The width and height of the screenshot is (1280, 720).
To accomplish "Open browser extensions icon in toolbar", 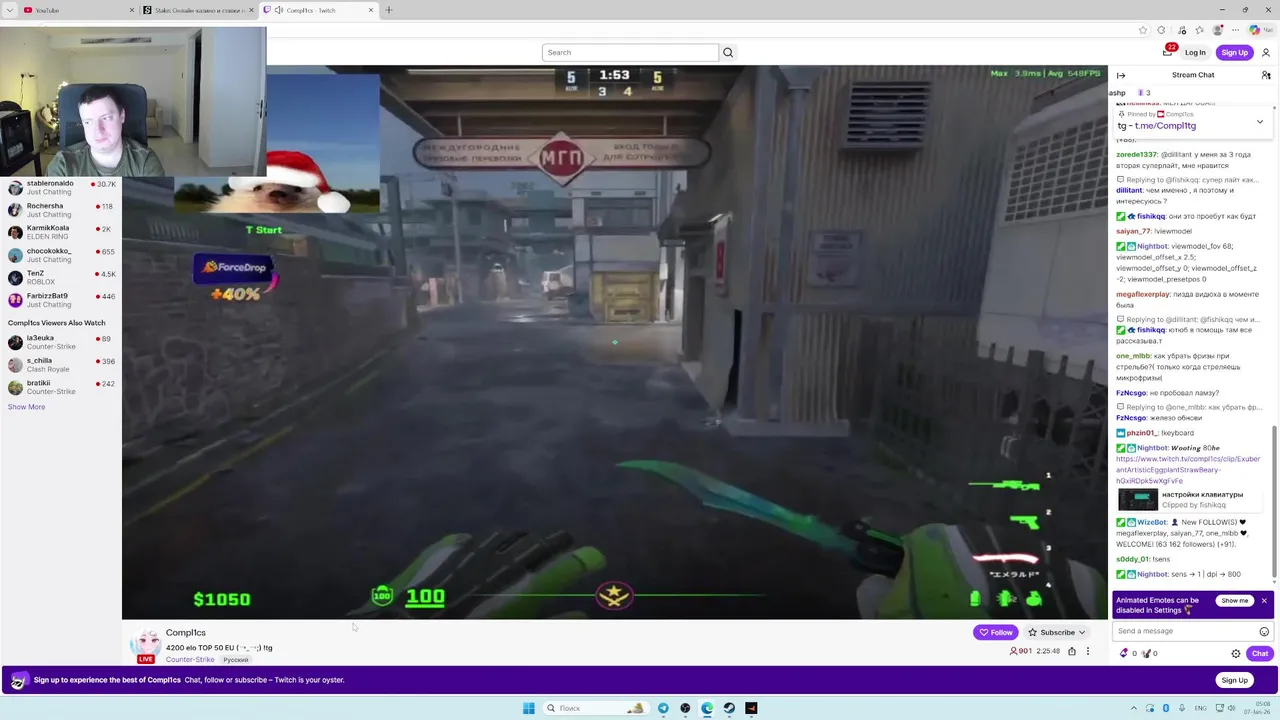I will click(1161, 30).
